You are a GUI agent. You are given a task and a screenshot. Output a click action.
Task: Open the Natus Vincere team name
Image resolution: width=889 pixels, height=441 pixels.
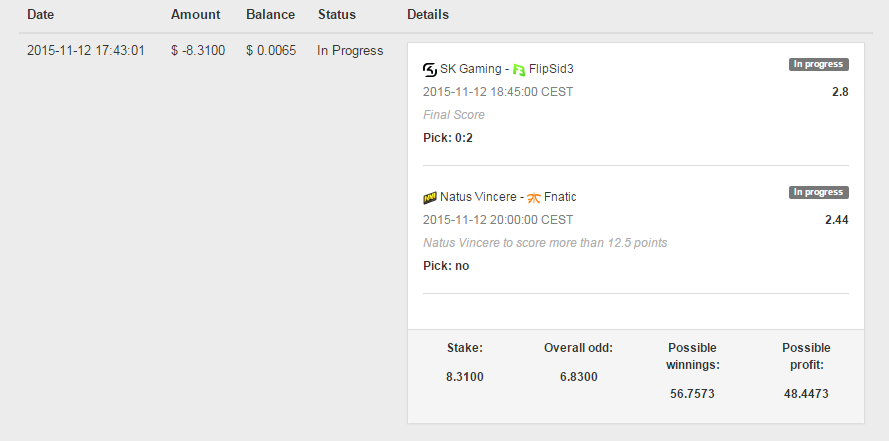(478, 197)
